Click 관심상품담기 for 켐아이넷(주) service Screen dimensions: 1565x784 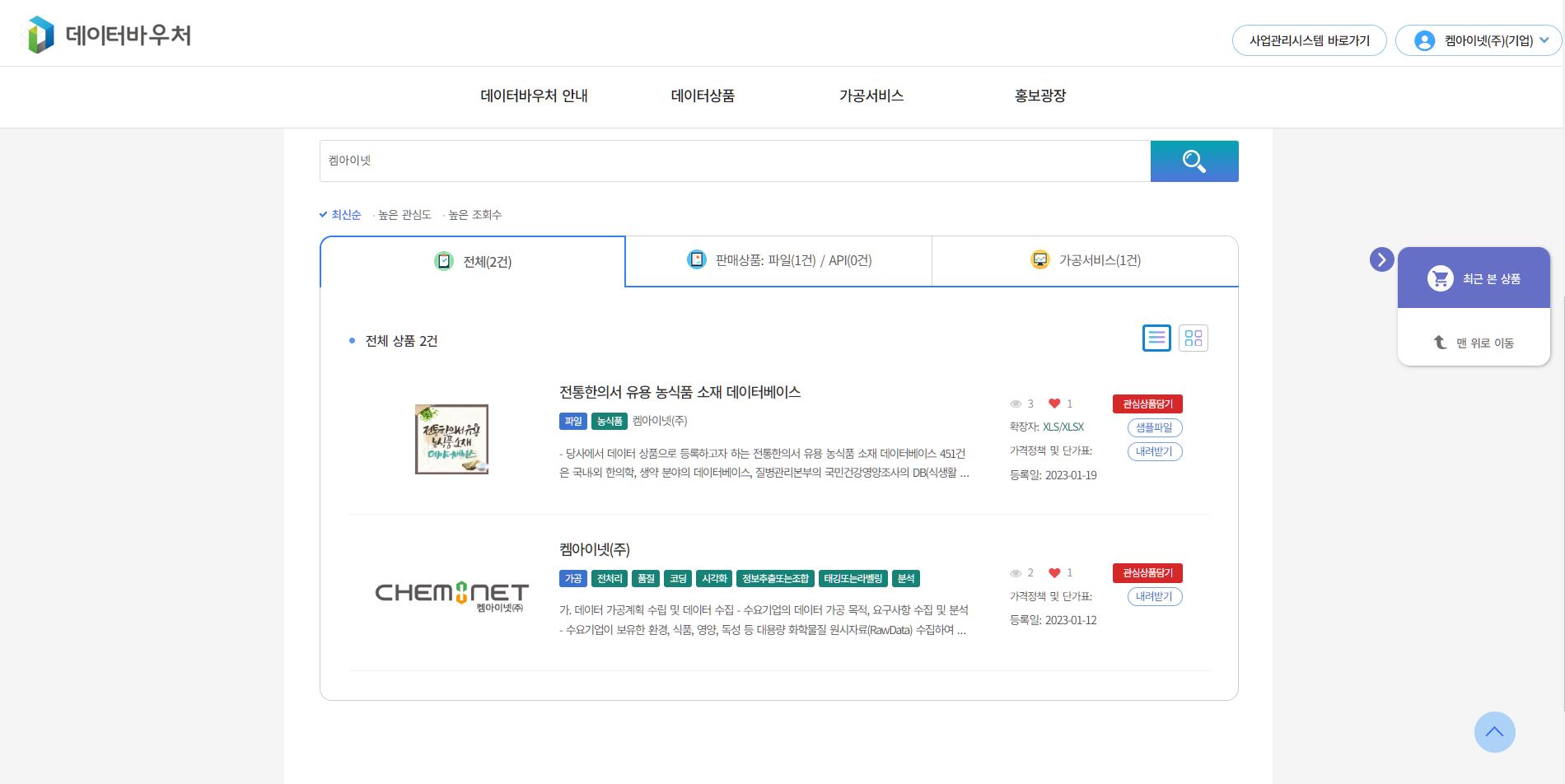(1147, 572)
